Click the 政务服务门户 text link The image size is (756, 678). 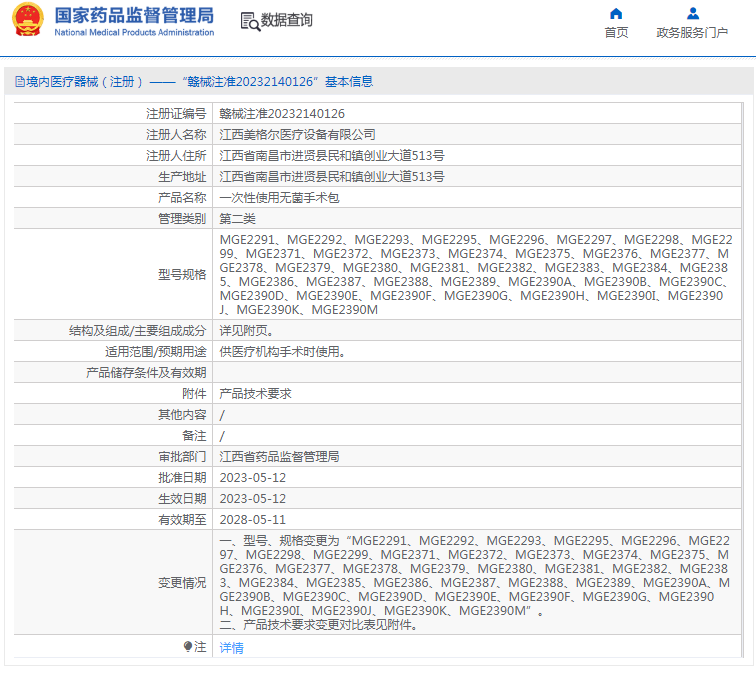click(x=692, y=33)
